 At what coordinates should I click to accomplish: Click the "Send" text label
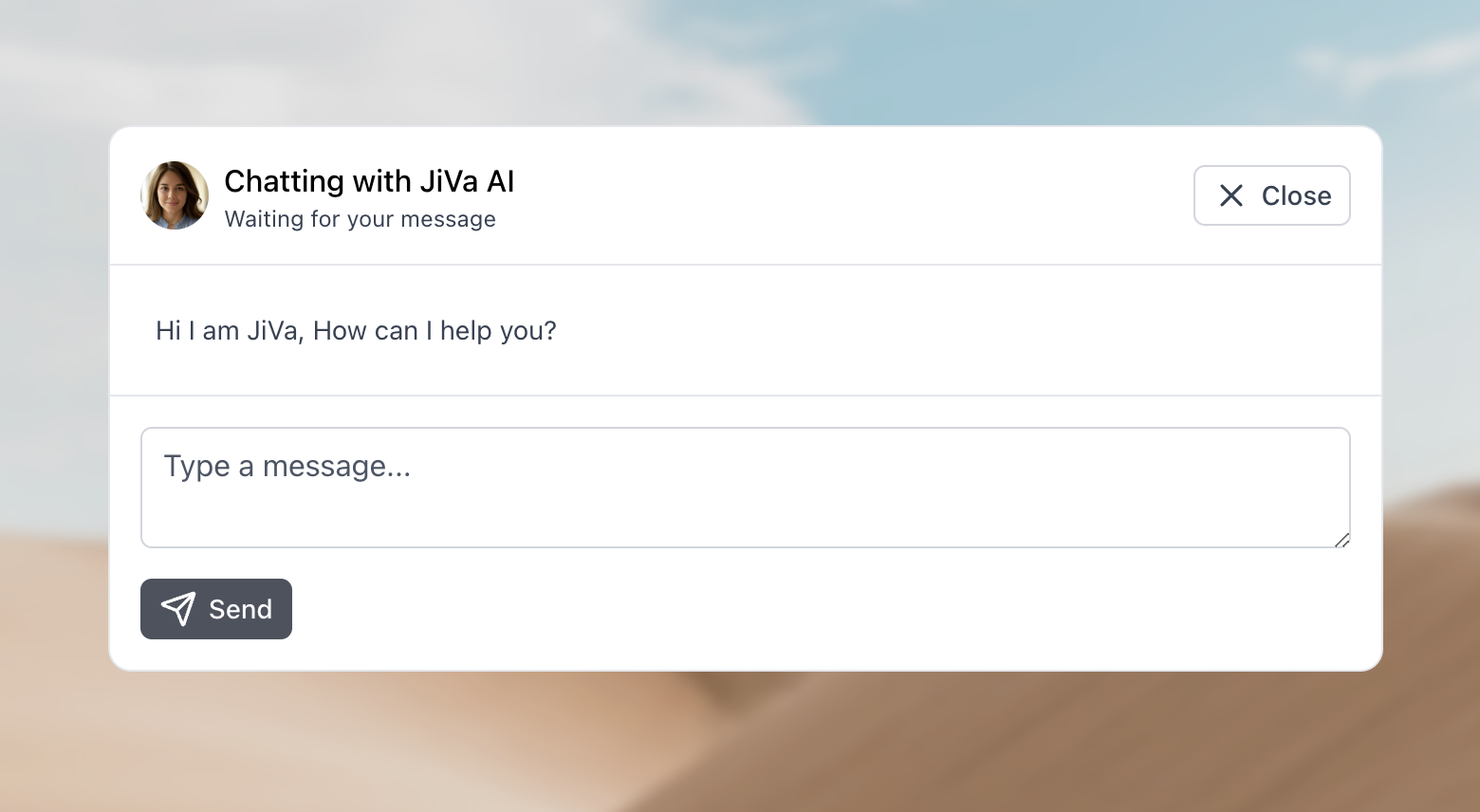(240, 609)
